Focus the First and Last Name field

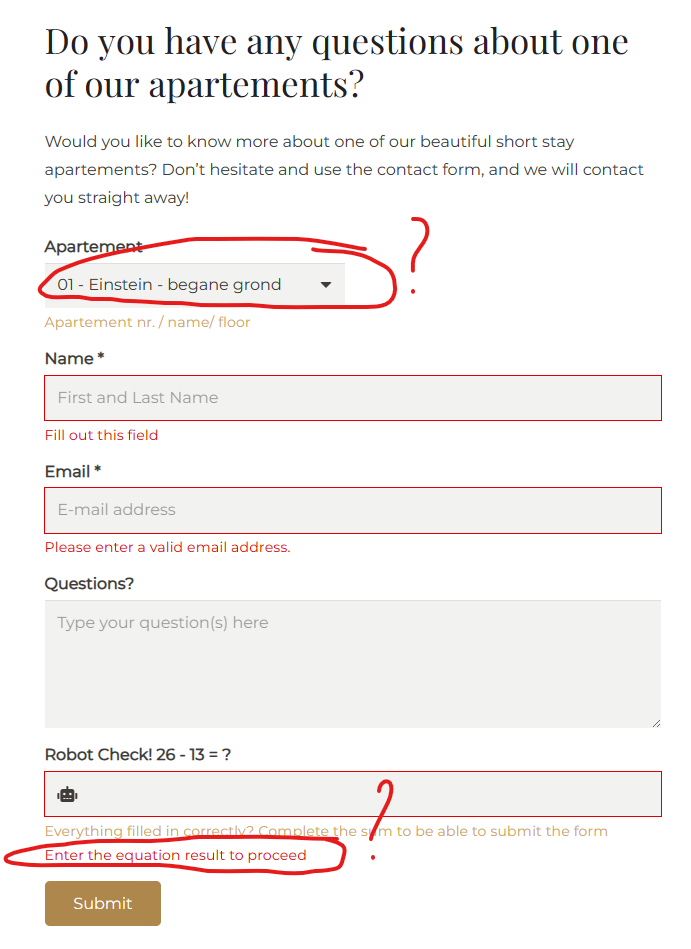pos(353,398)
